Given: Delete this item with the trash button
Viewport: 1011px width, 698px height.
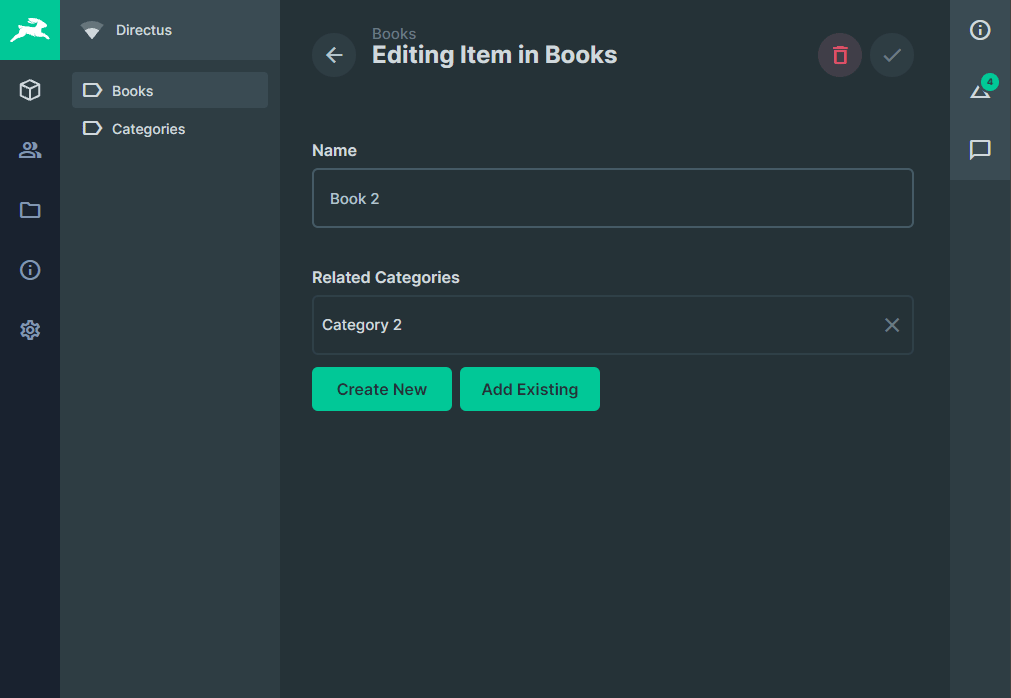Looking at the screenshot, I should click(x=839, y=55).
